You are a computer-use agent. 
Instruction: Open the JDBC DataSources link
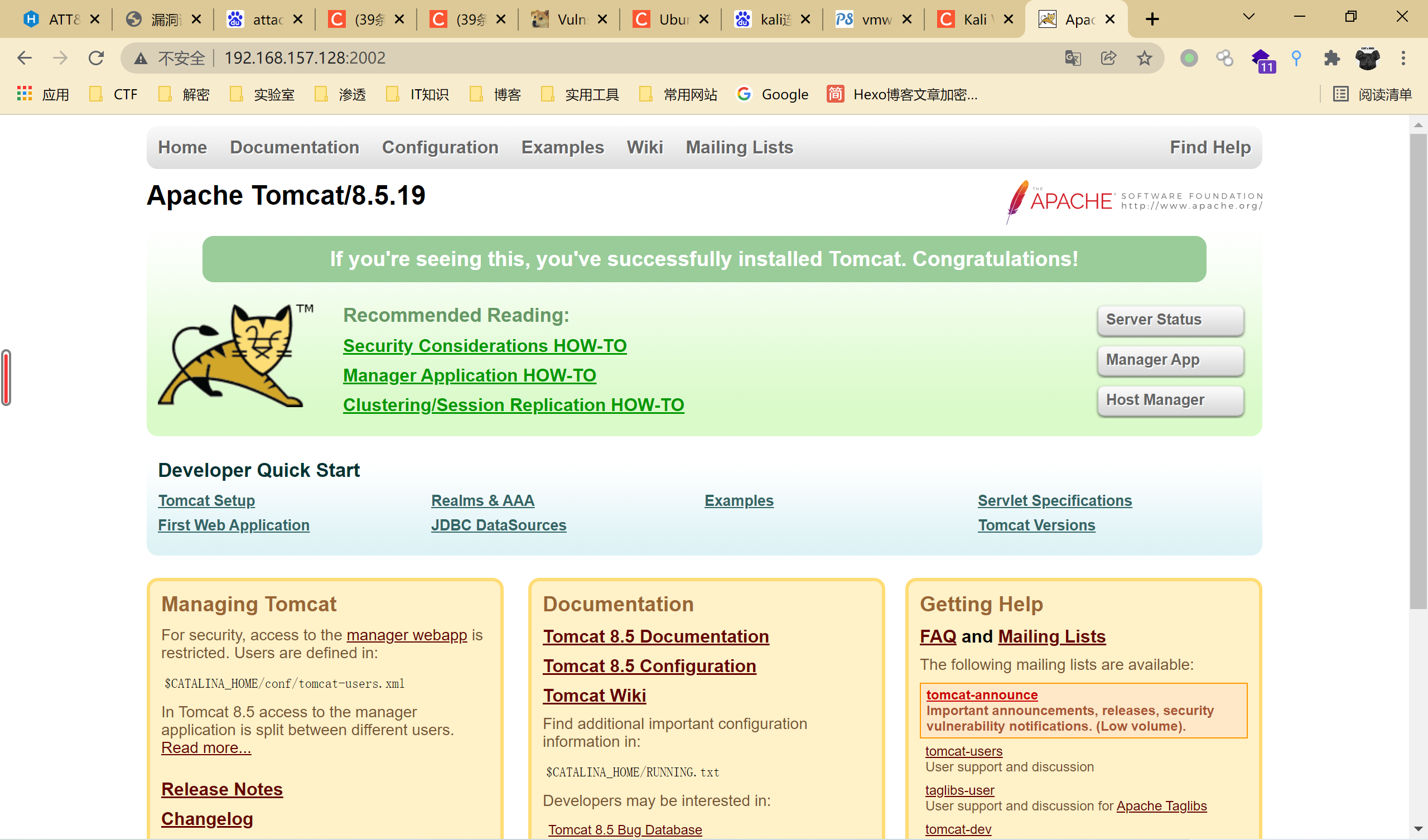[499, 525]
